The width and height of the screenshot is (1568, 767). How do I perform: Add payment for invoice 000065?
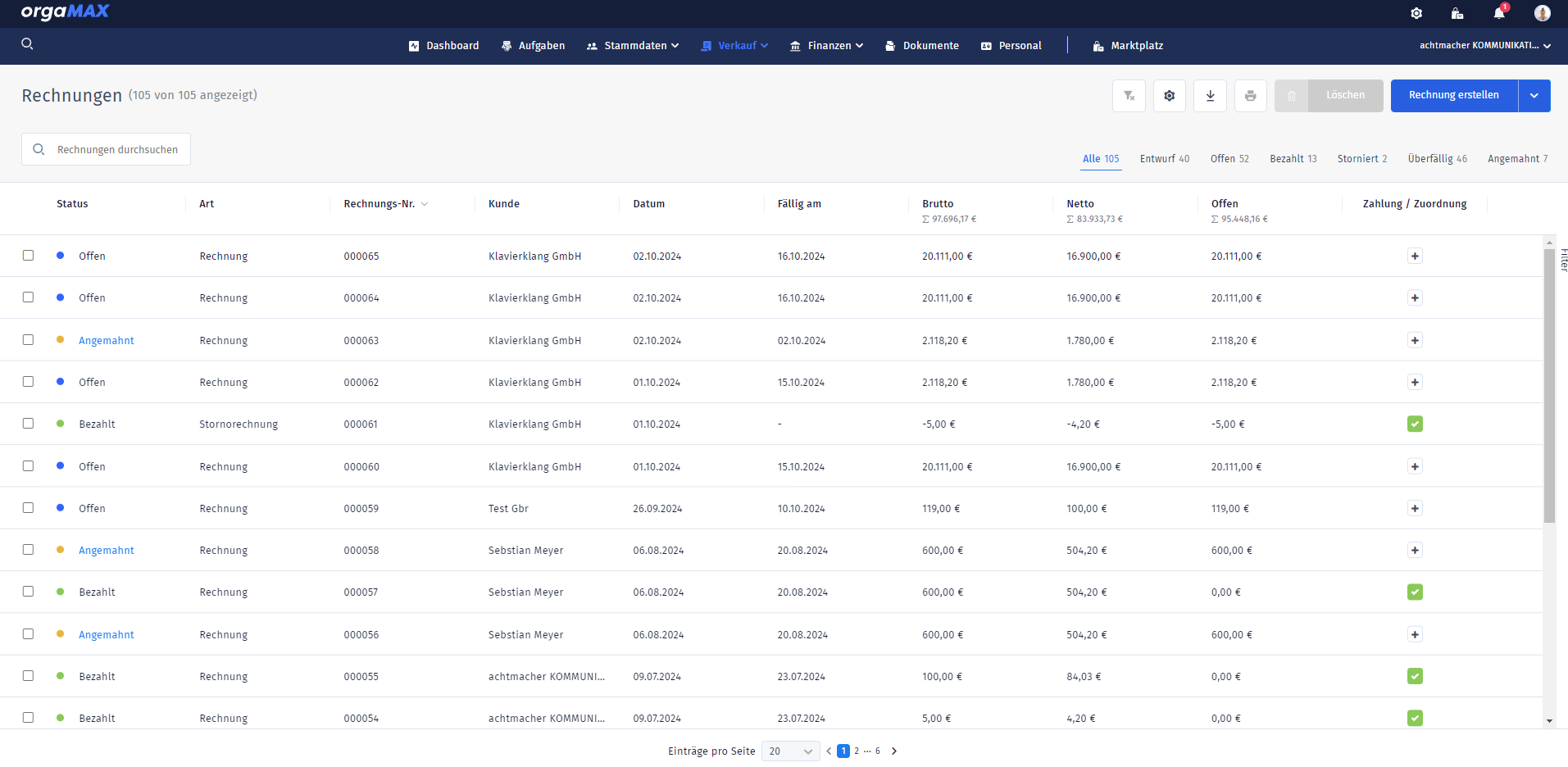[1414, 256]
